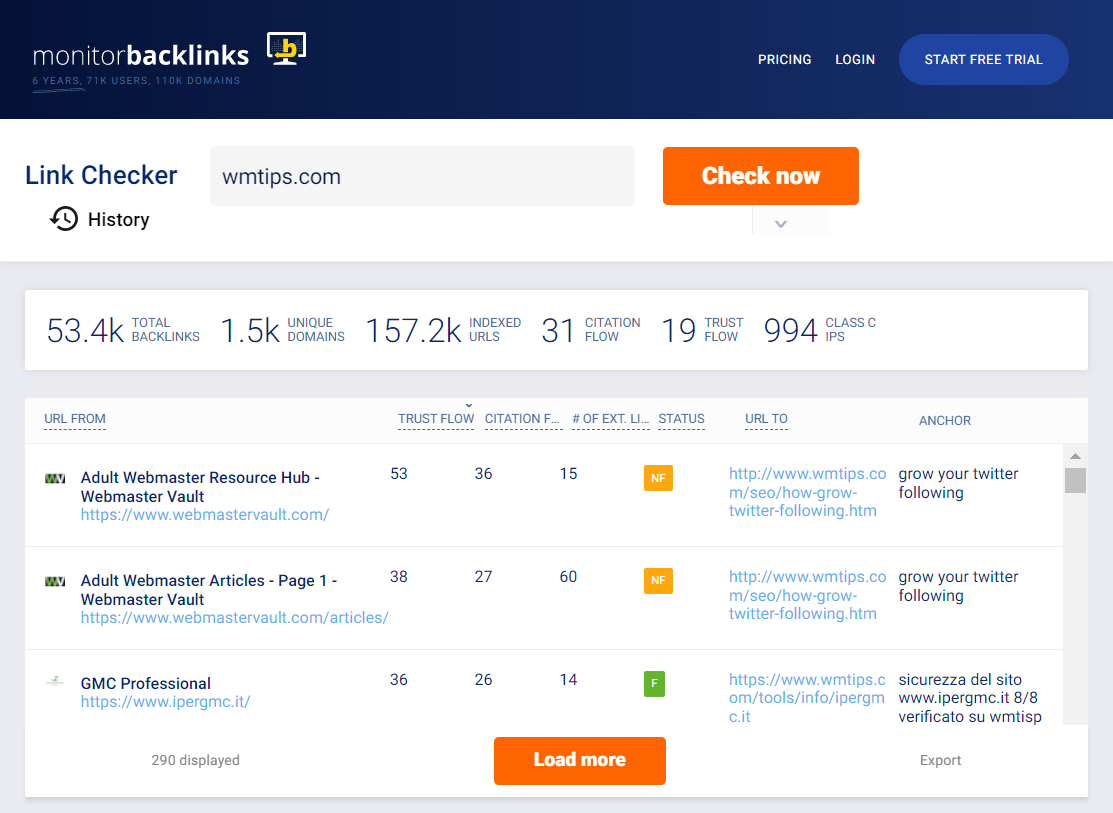Click the Export link
Image resolution: width=1113 pixels, height=813 pixels.
pos(940,760)
